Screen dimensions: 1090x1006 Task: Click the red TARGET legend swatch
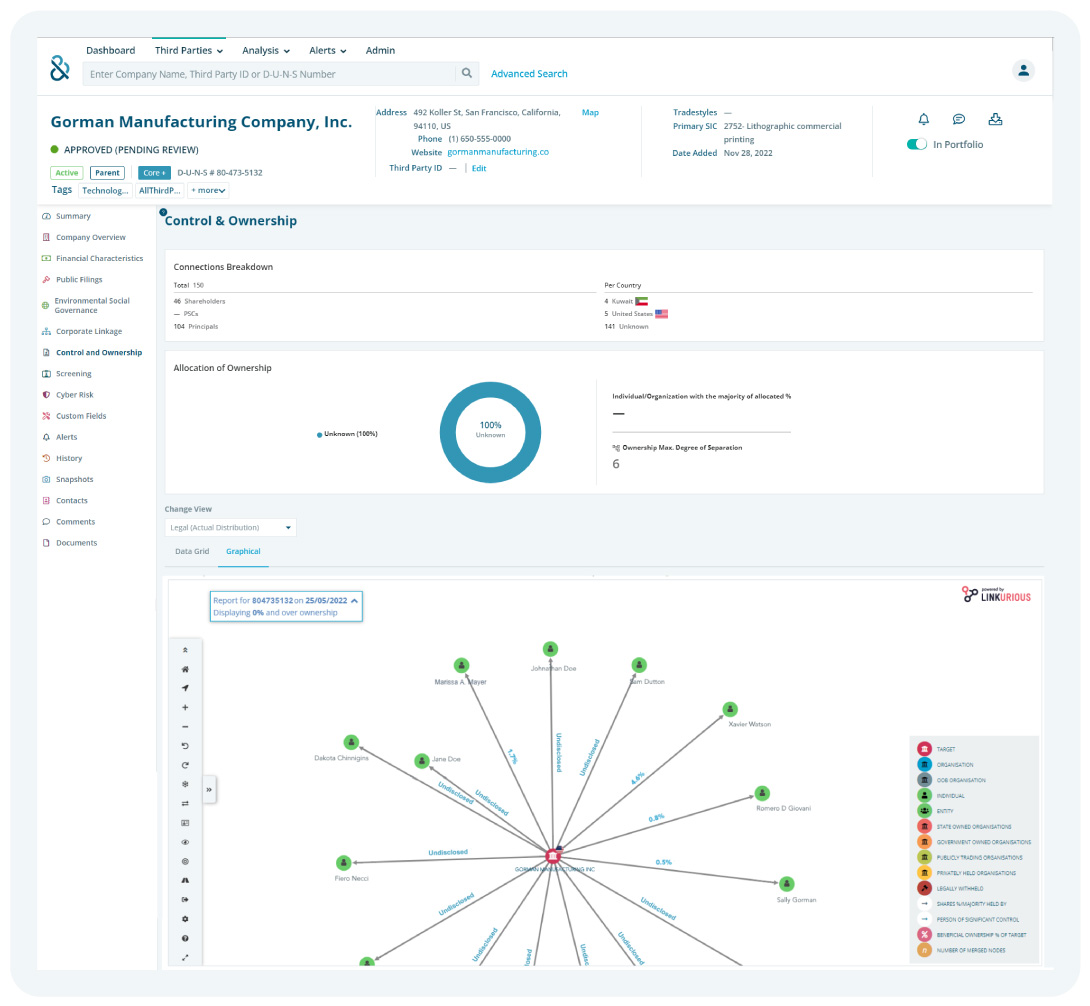[924, 749]
